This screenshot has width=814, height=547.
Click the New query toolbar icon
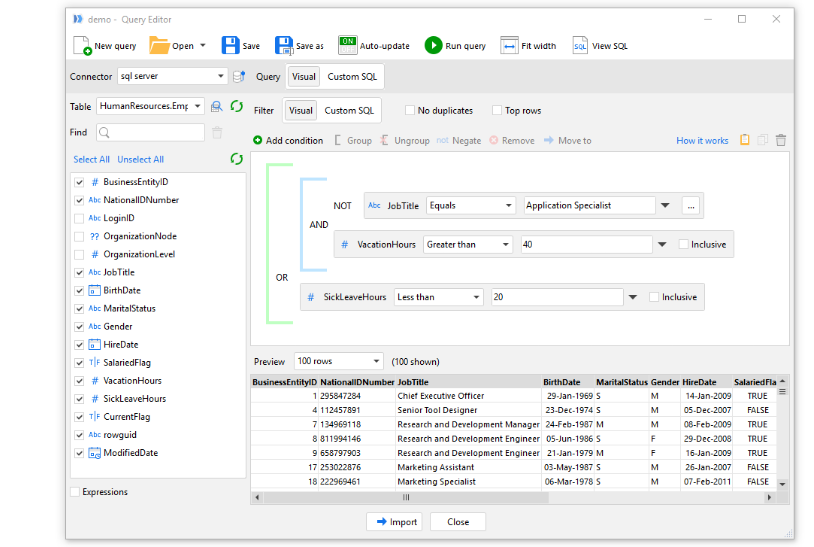(82, 46)
